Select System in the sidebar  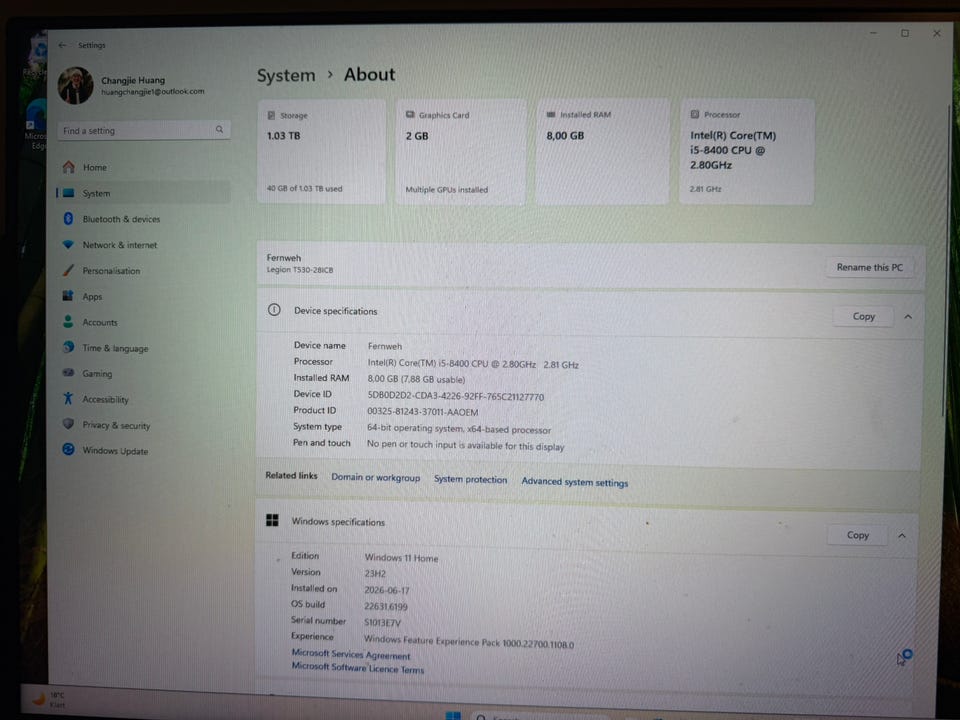pos(144,193)
